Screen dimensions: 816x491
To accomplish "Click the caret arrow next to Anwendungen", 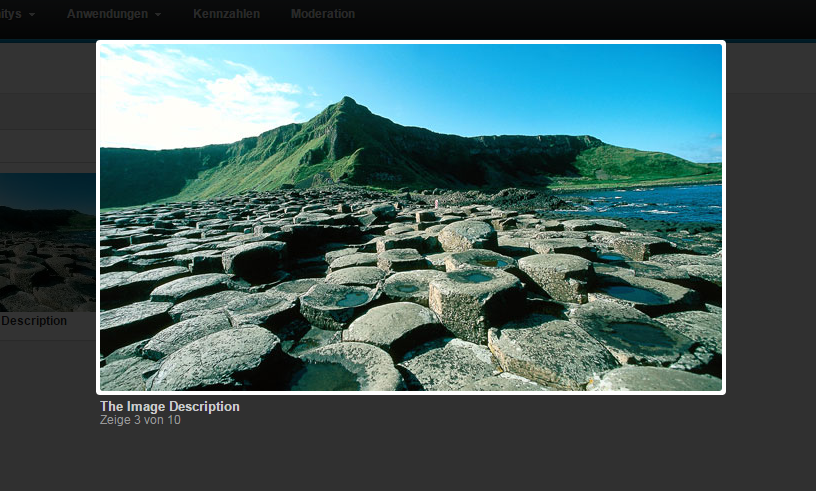I will tap(158, 15).
